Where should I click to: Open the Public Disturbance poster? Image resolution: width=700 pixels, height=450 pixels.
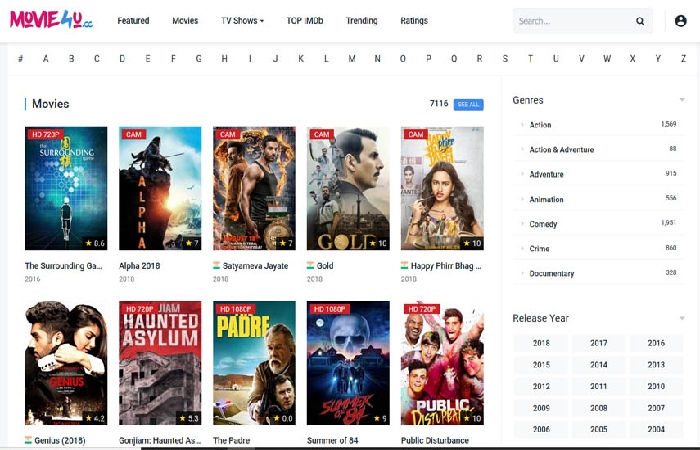(442, 363)
